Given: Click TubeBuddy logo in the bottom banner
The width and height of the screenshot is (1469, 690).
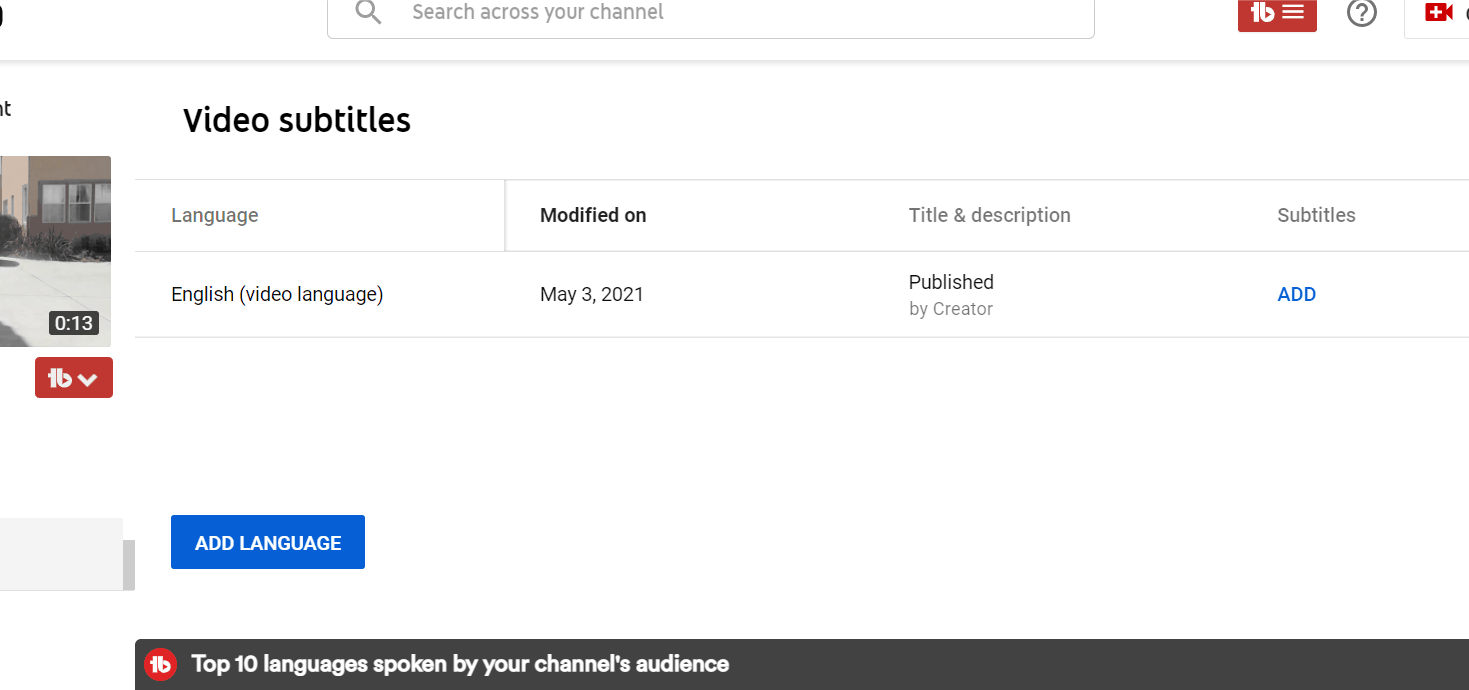Looking at the screenshot, I should 160,664.
